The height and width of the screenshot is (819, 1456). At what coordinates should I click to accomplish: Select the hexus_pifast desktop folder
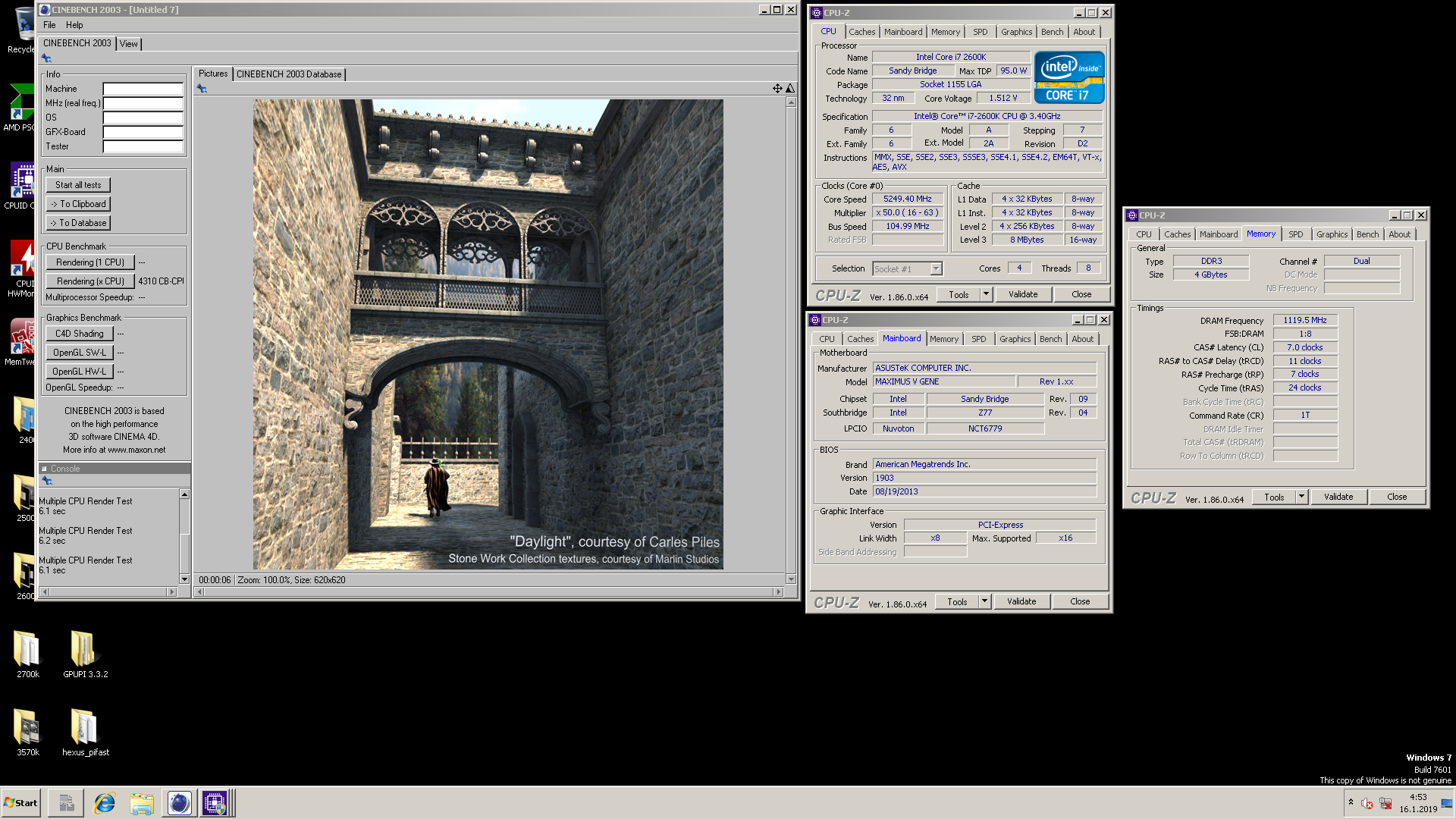(x=85, y=732)
